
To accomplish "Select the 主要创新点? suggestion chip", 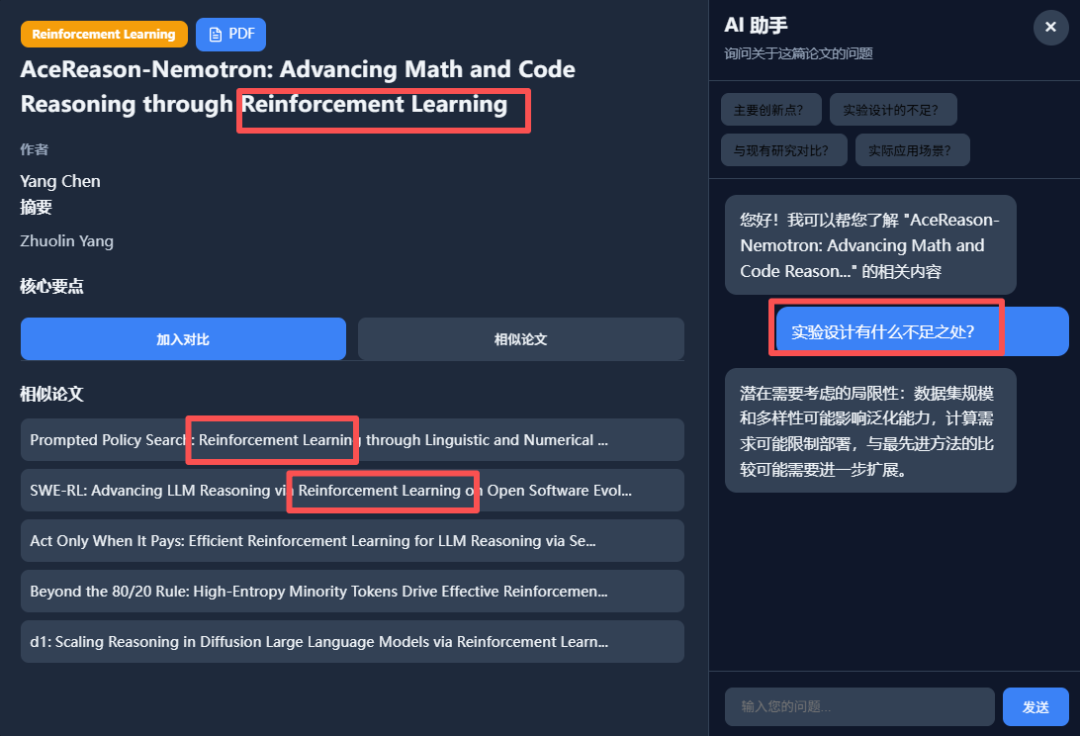I will point(771,110).
